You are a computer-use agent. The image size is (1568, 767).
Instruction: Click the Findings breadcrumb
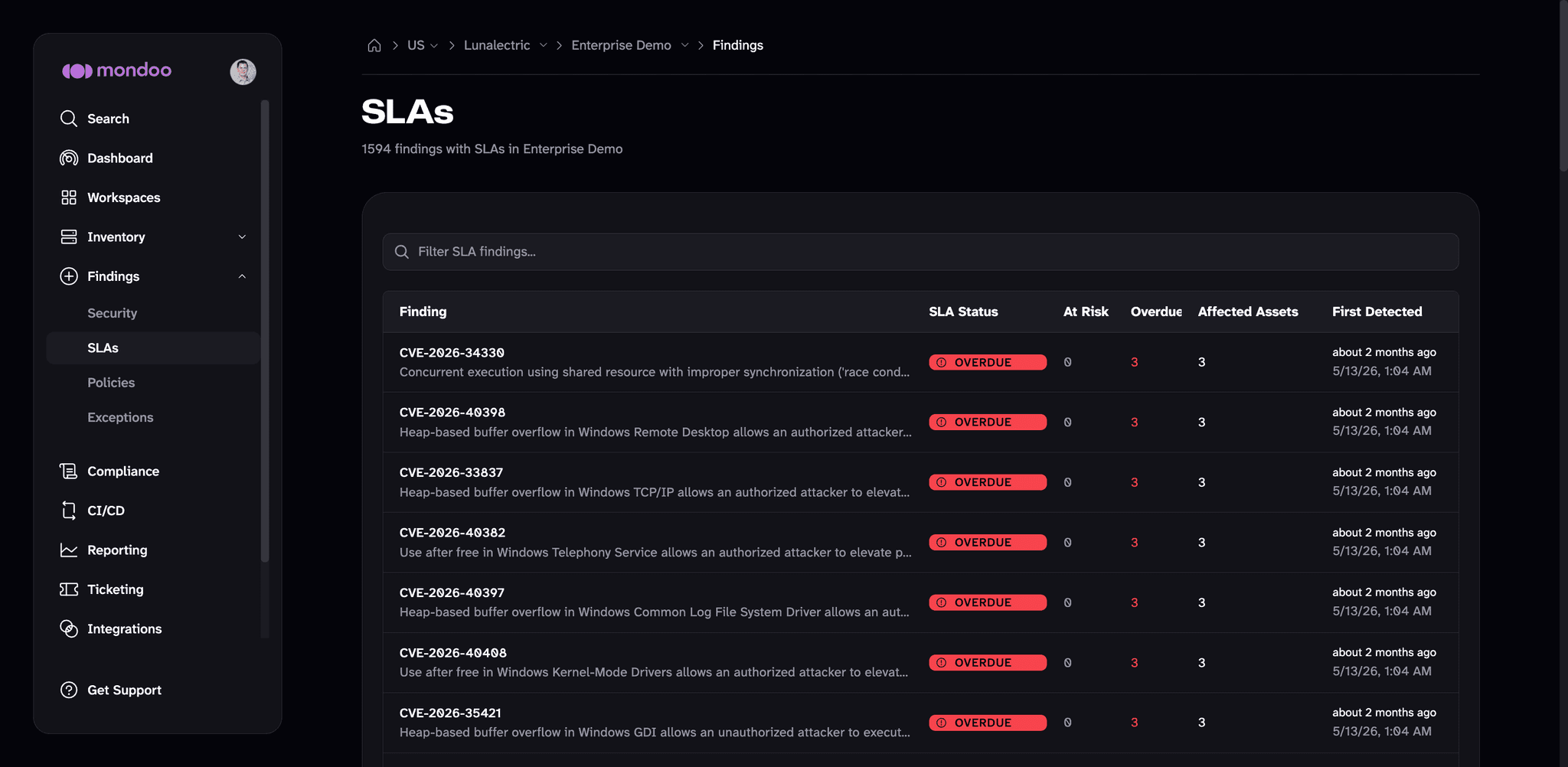(738, 45)
